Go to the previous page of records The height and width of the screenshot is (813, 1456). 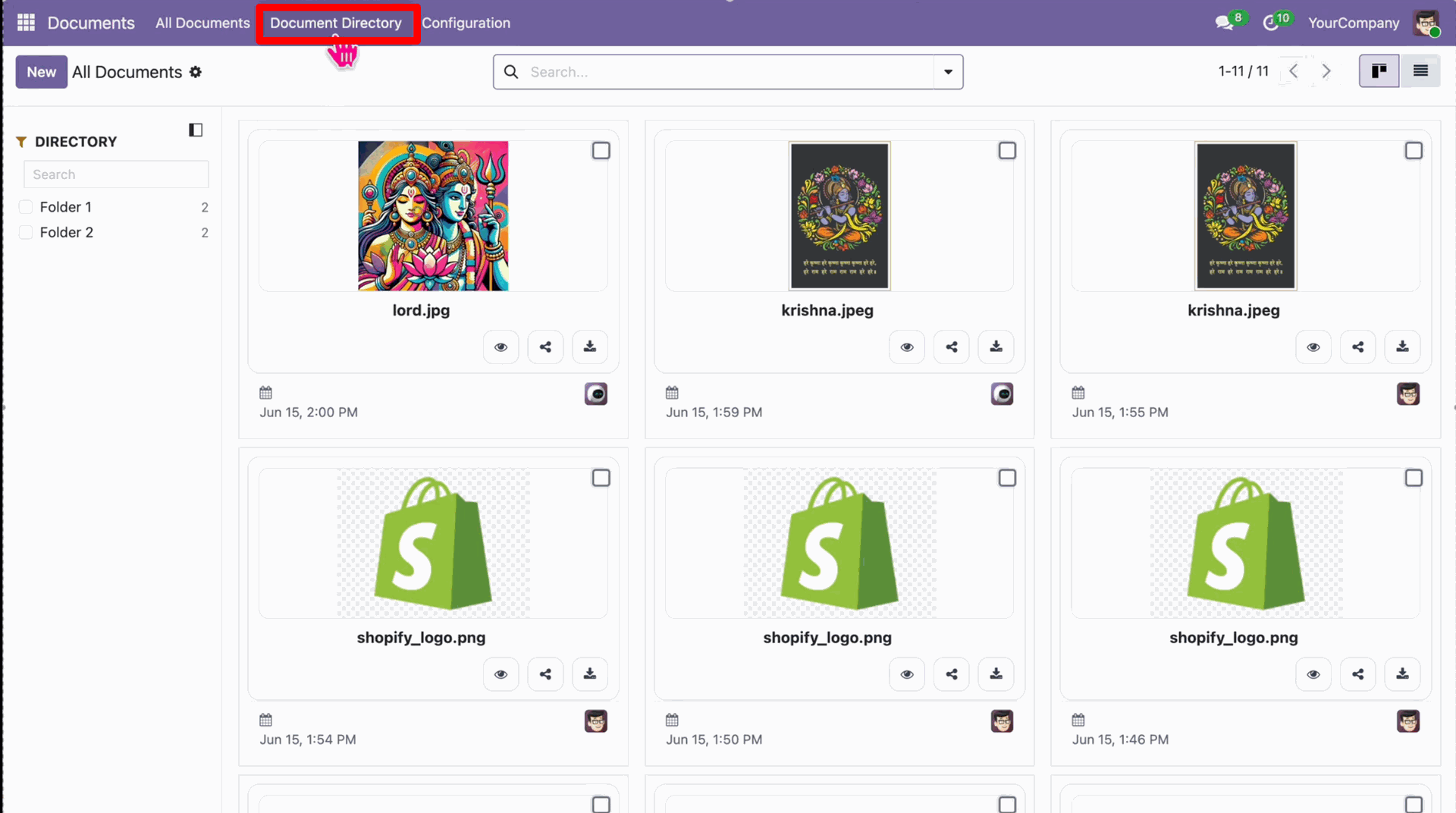[1294, 71]
